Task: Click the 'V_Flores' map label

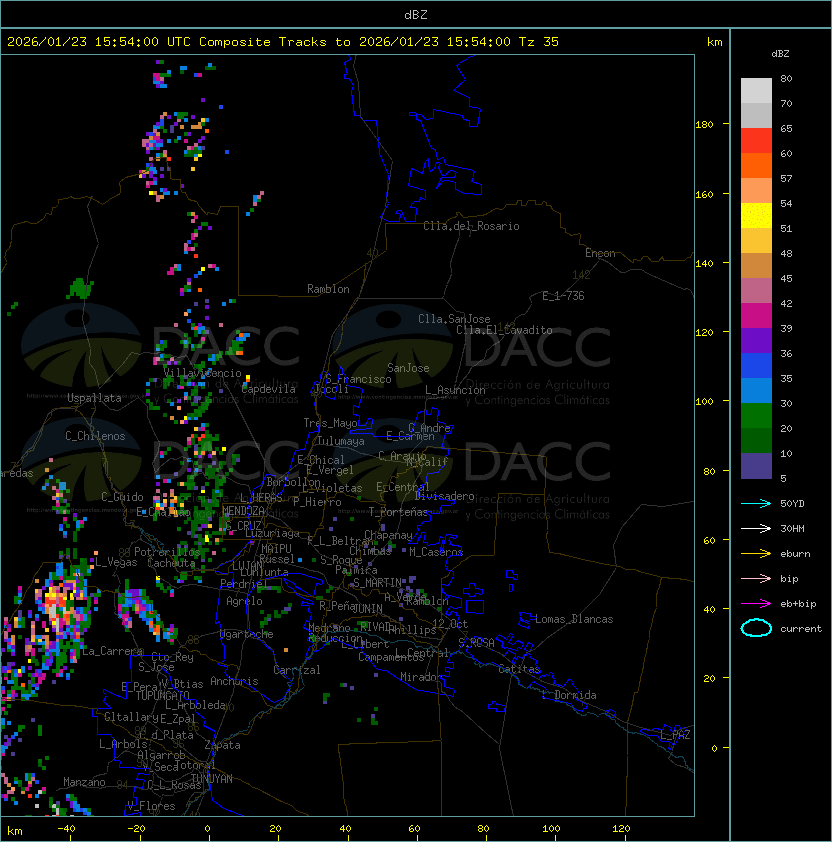Action: [x=151, y=806]
